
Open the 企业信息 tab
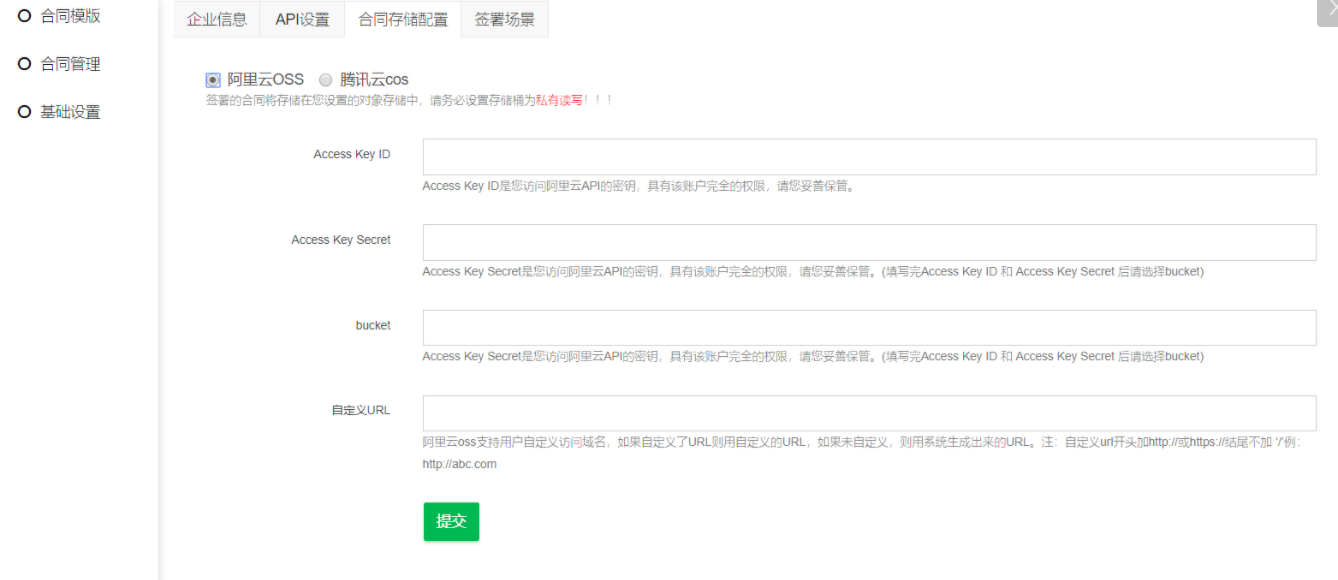(217, 19)
